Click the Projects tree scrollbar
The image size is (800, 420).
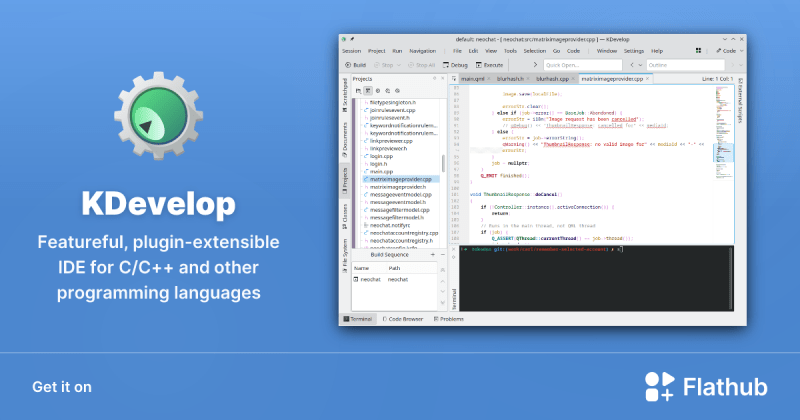click(443, 163)
